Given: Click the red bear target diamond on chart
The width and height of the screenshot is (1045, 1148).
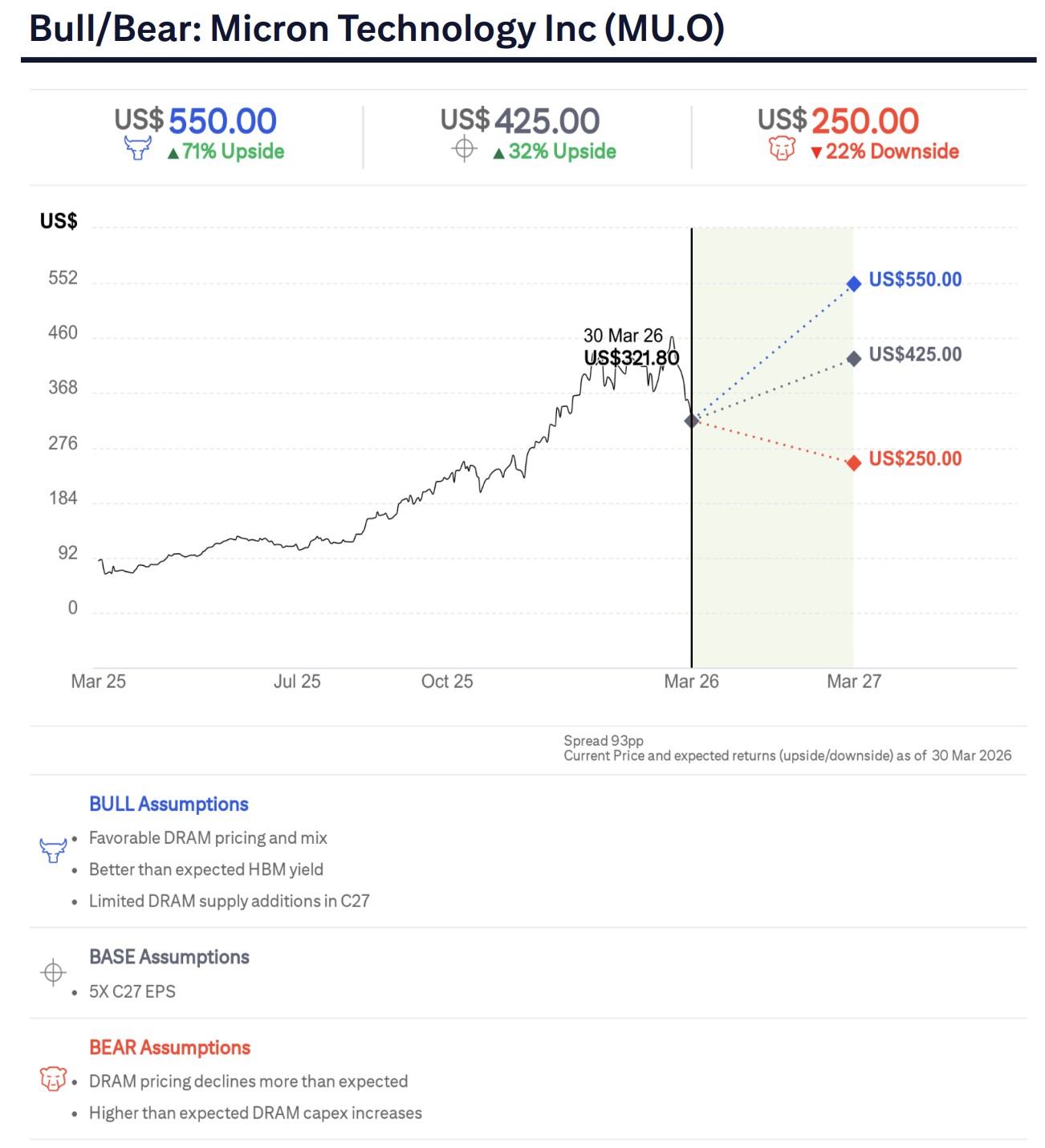Looking at the screenshot, I should click(x=854, y=462).
